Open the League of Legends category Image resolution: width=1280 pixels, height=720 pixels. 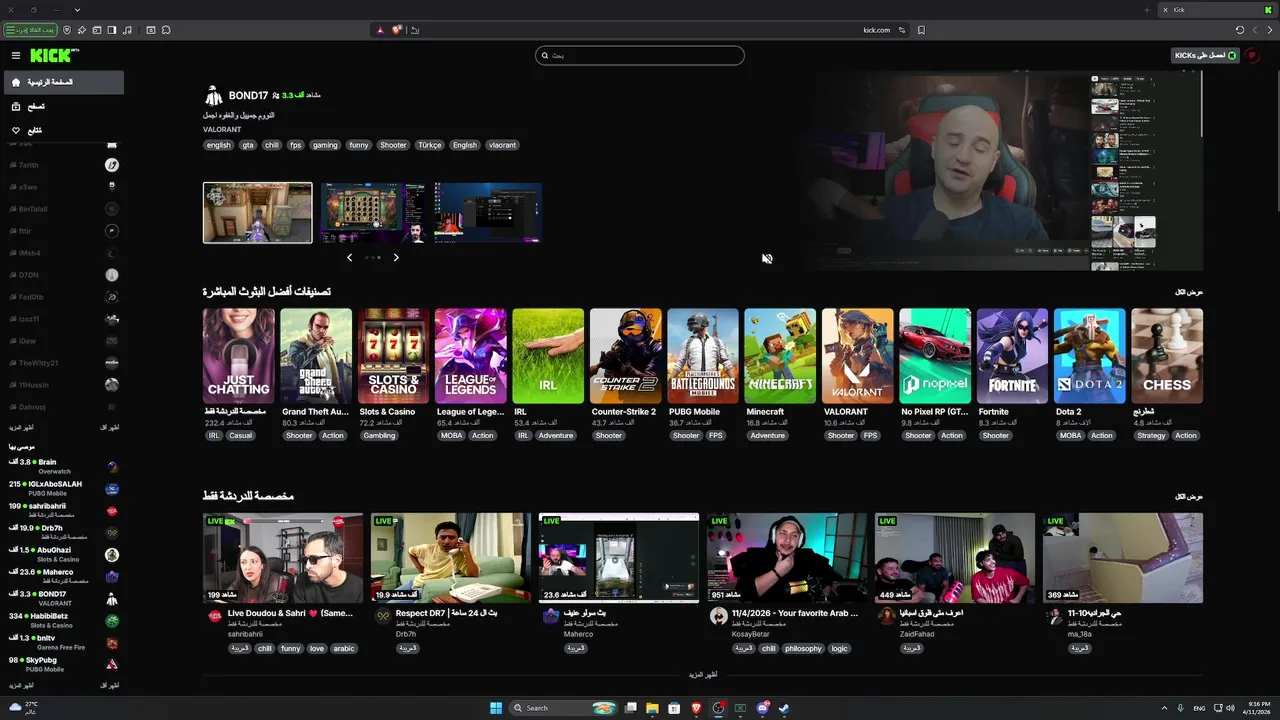471,356
